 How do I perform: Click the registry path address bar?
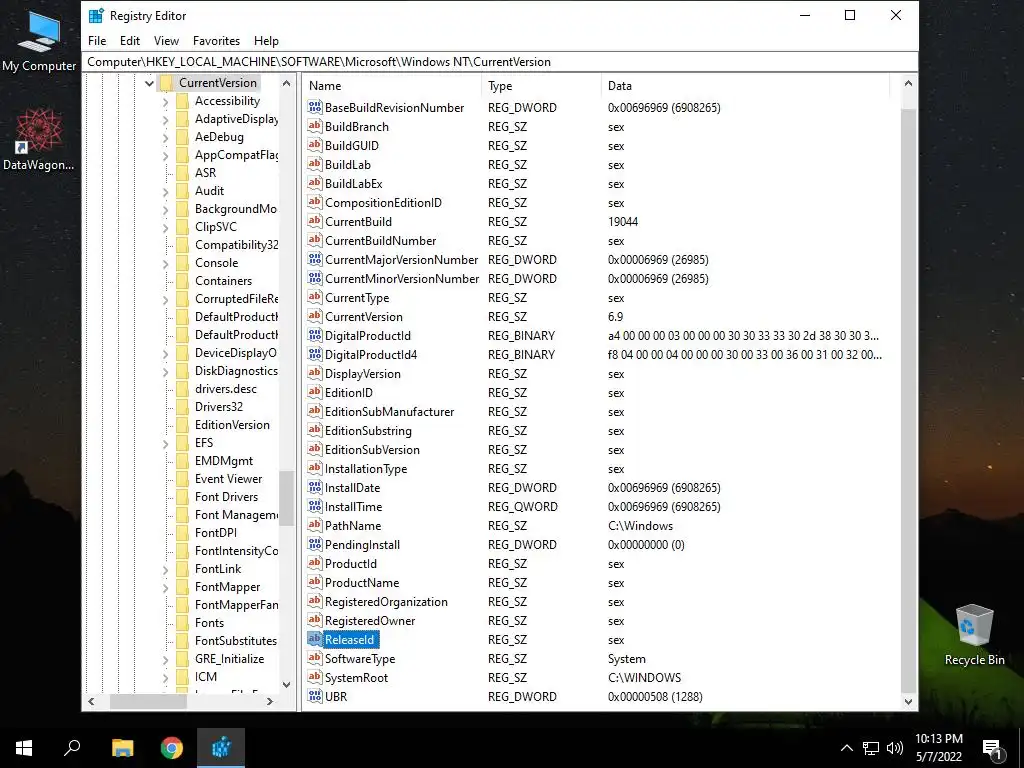500,62
